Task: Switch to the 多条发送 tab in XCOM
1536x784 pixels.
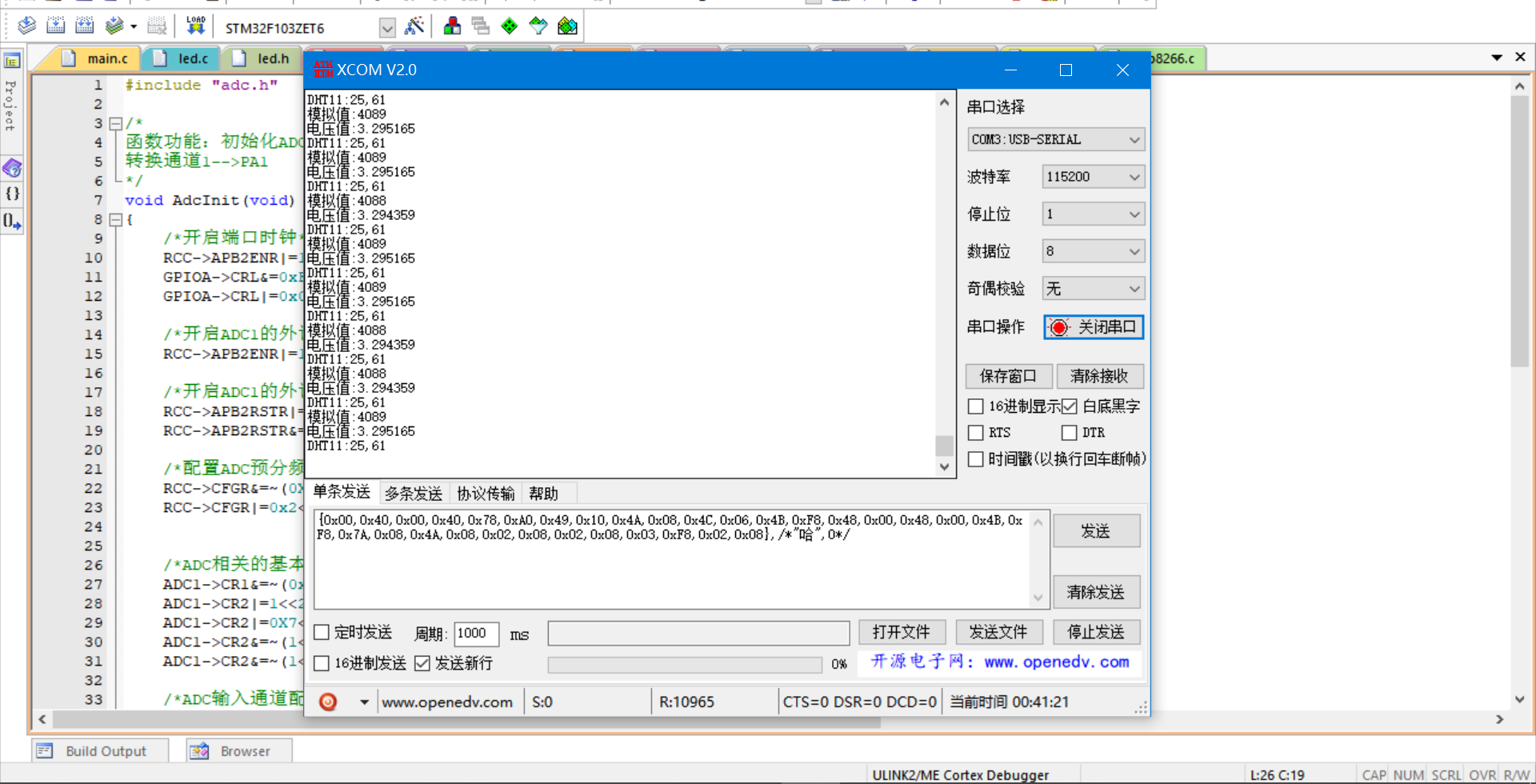Action: [413, 493]
